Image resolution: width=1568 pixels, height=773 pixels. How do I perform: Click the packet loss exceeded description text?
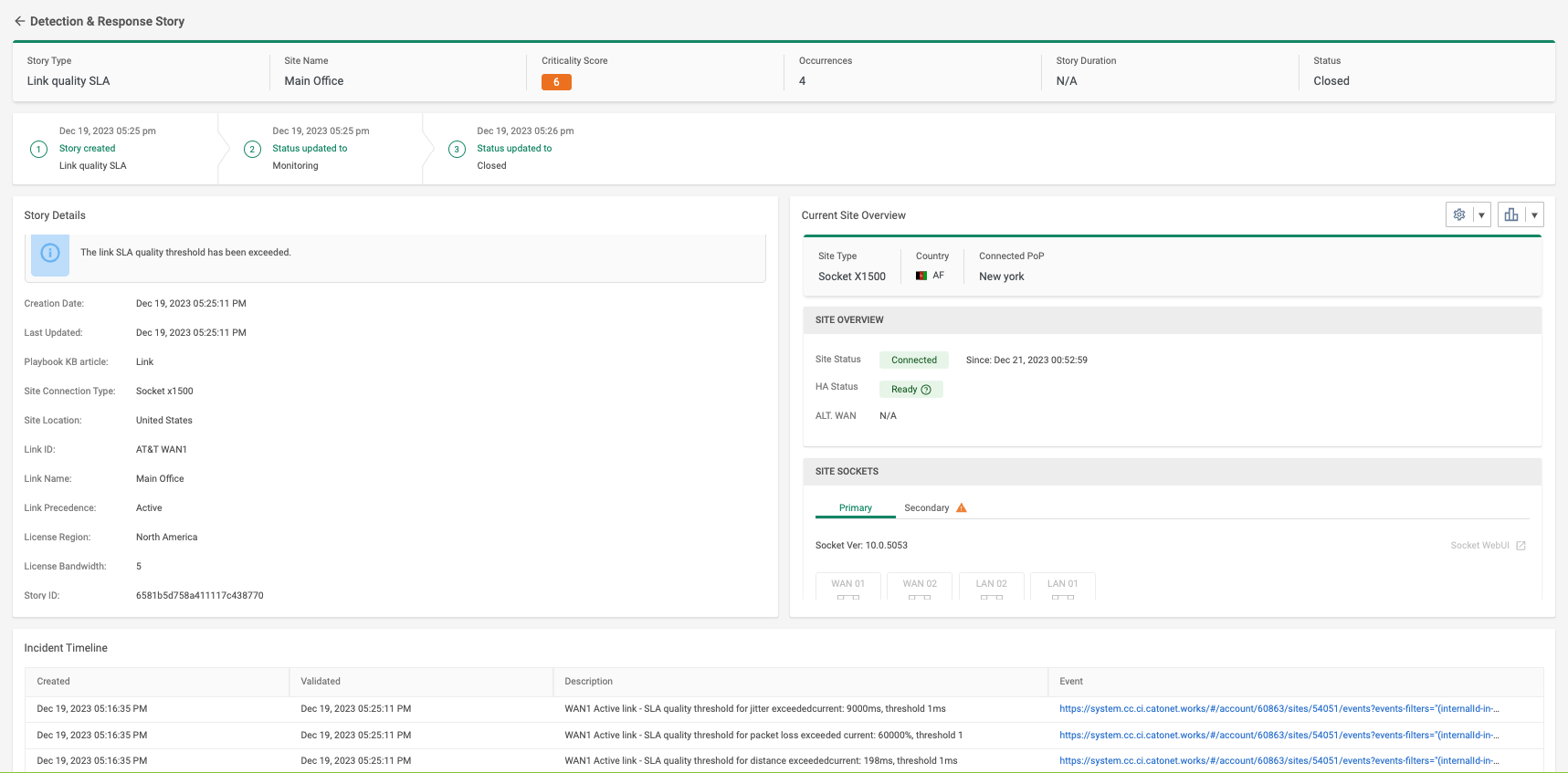(763, 736)
